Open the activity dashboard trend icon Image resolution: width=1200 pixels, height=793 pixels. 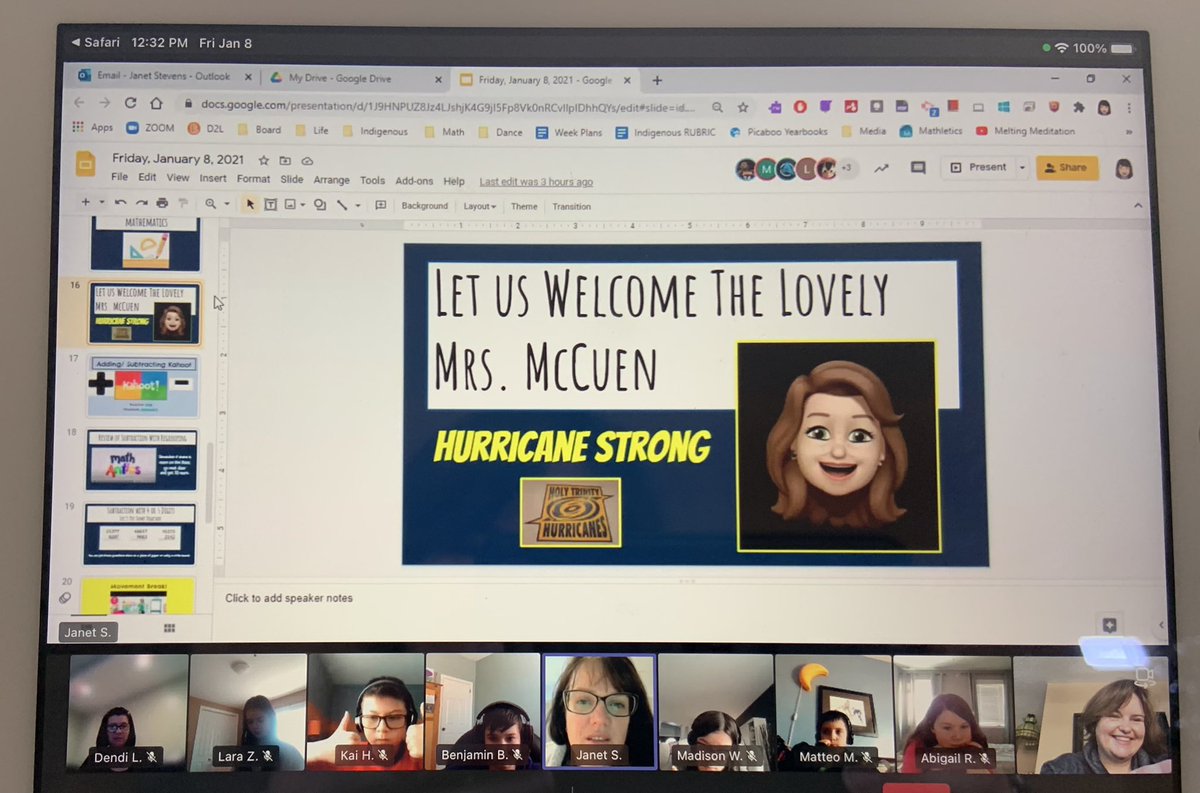(x=881, y=168)
